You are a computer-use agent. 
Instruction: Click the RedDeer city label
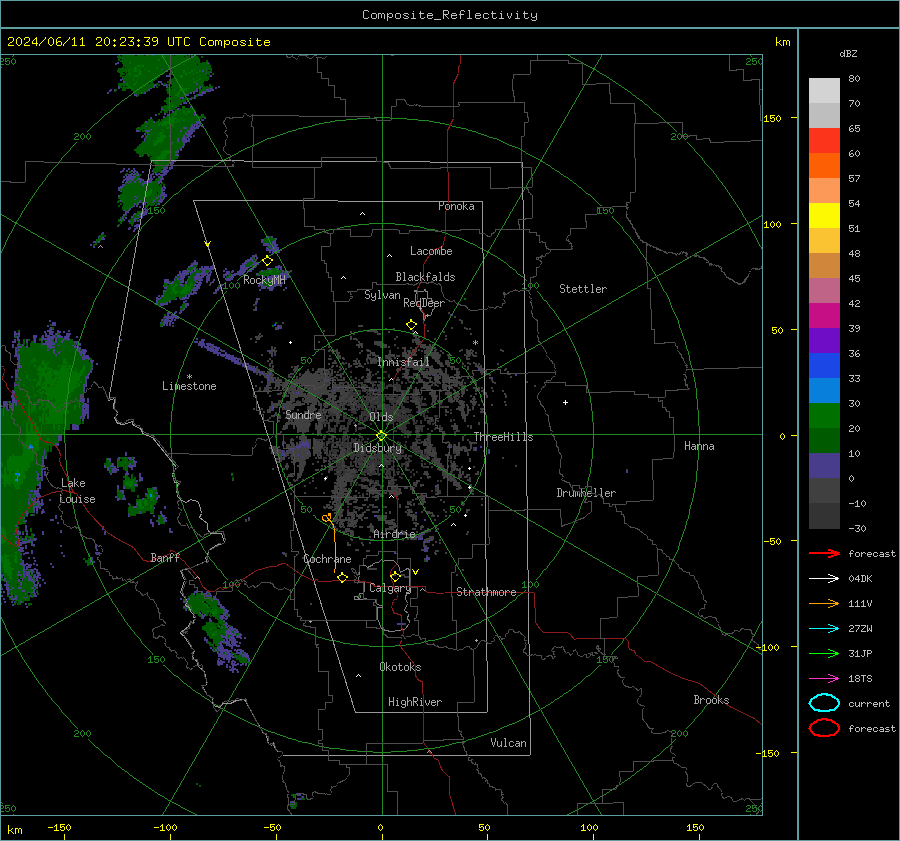(x=424, y=303)
